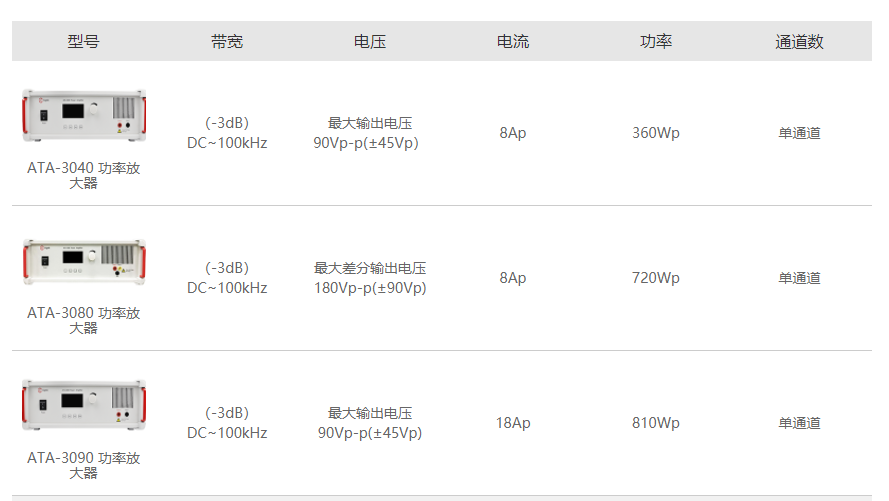The height and width of the screenshot is (501, 889).
Task: Click the 通道数 column header
Action: [799, 41]
